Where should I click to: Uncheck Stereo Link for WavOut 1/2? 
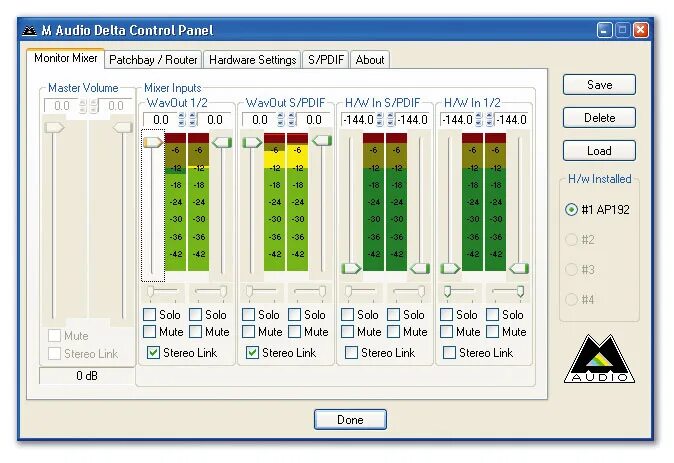coord(153,353)
